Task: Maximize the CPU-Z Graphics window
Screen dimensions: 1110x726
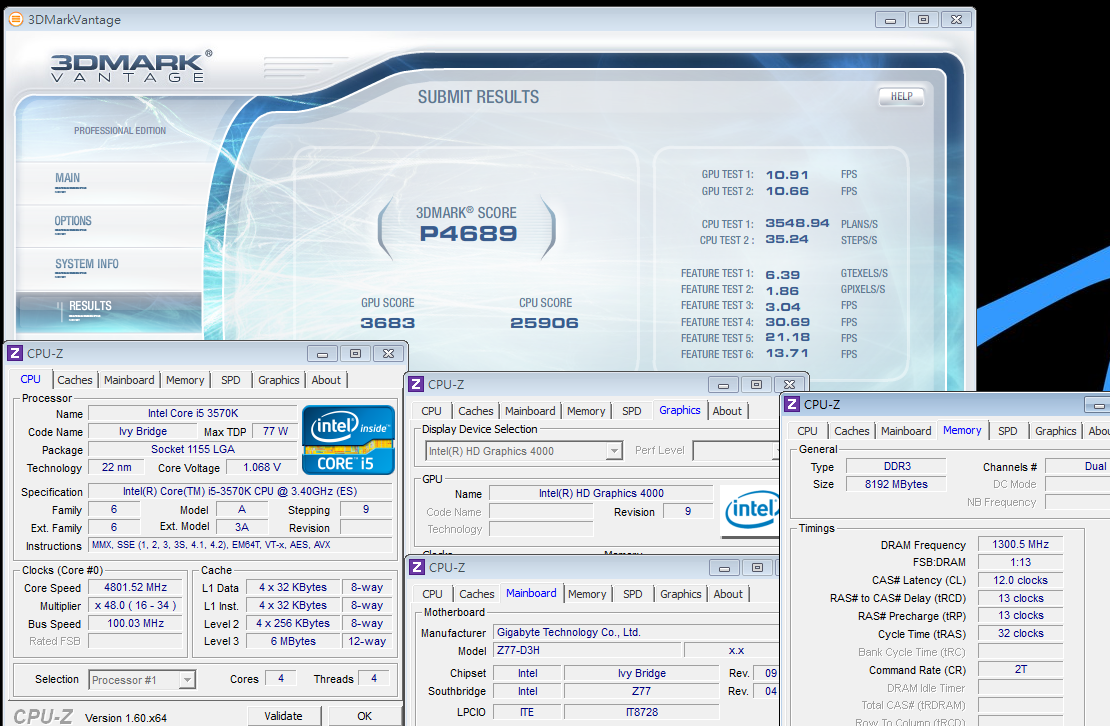Action: tap(757, 385)
